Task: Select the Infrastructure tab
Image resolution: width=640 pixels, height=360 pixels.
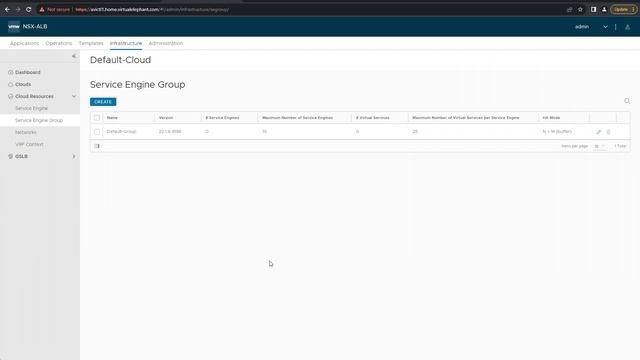Action: (x=126, y=43)
